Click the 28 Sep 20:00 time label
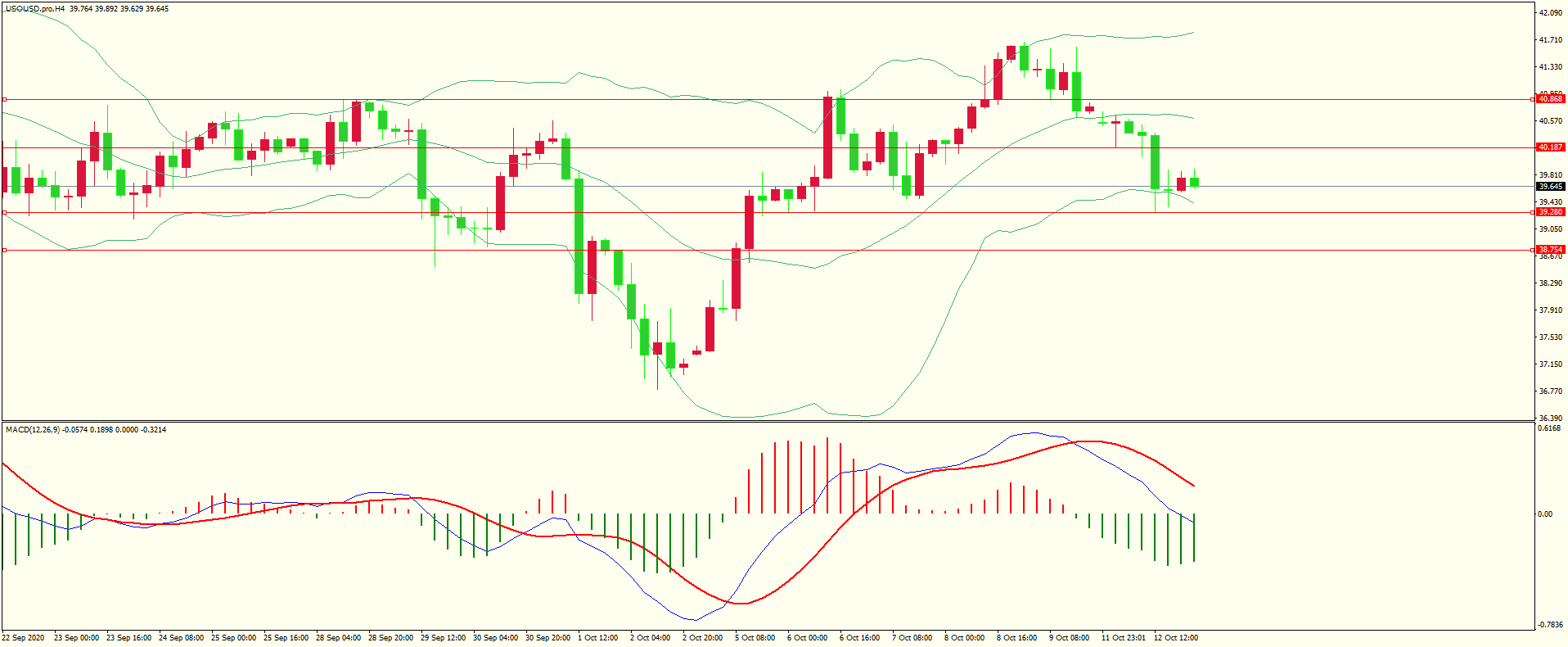The width and height of the screenshot is (1568, 647). (390, 638)
